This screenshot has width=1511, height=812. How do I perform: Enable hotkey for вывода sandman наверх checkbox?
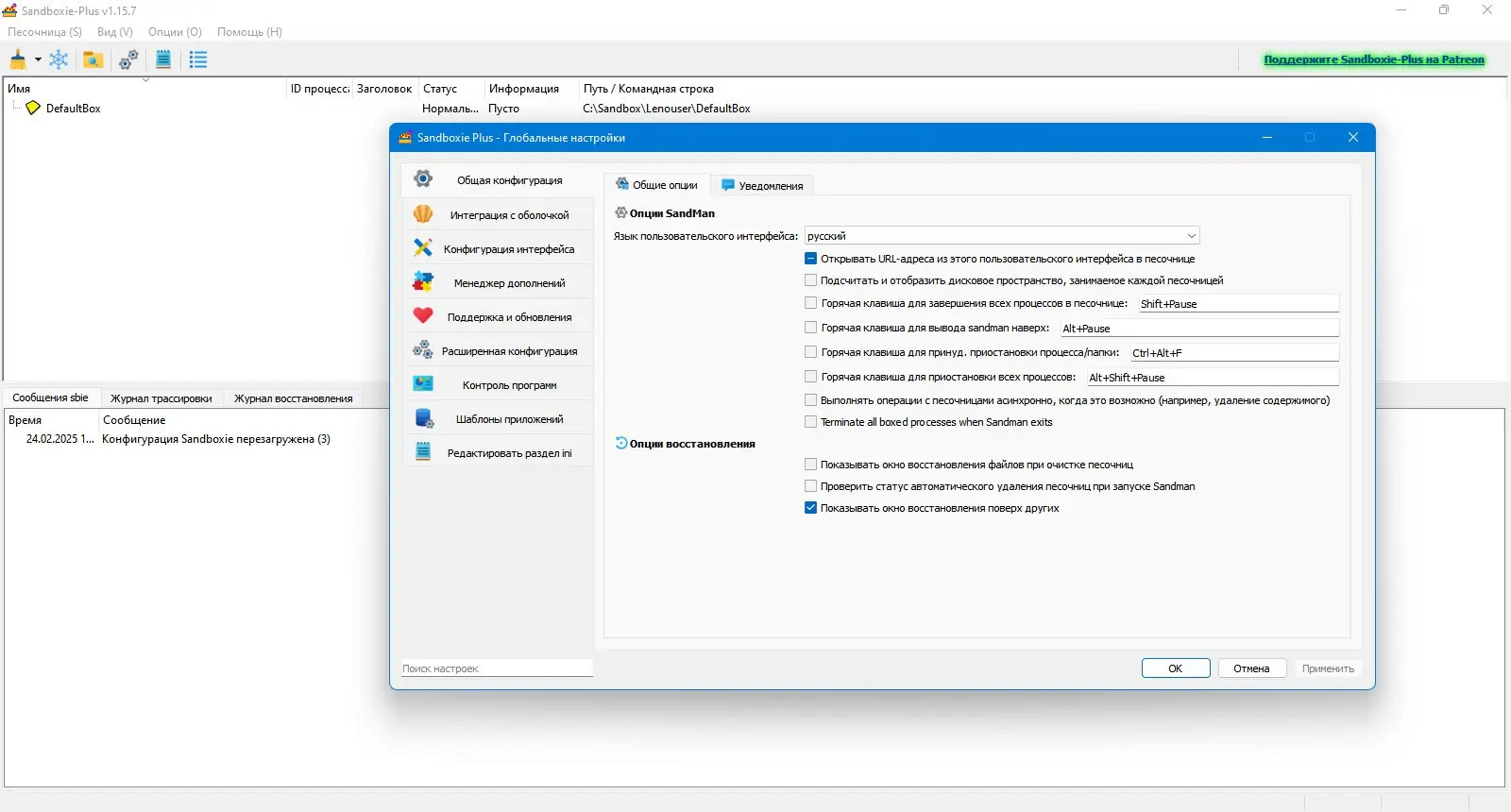click(x=810, y=328)
